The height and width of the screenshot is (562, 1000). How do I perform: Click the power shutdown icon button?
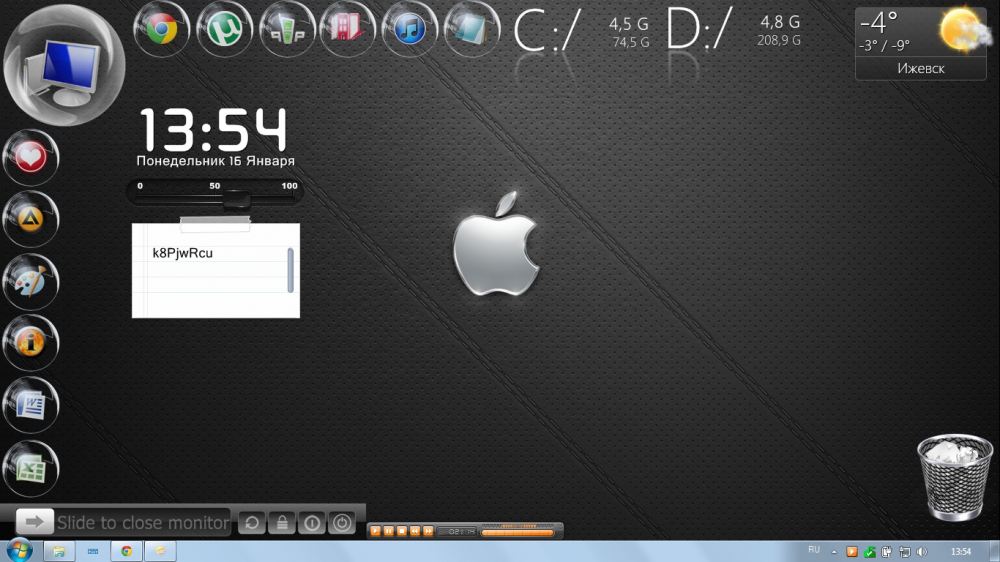(342, 523)
